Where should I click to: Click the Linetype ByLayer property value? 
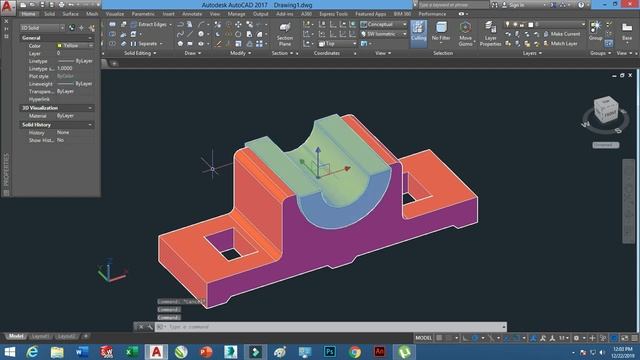tap(76, 61)
